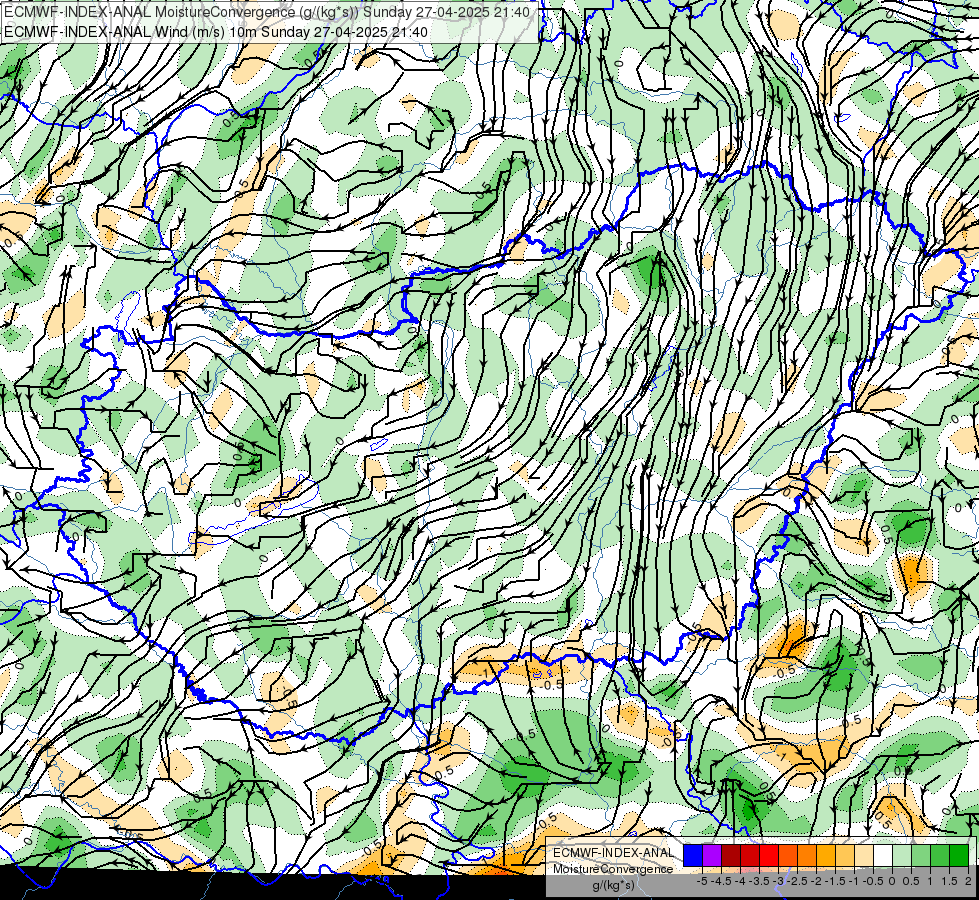Select the bright red swatch between -3.5 and -3
979x900 pixels.
pyautogui.click(x=769, y=856)
